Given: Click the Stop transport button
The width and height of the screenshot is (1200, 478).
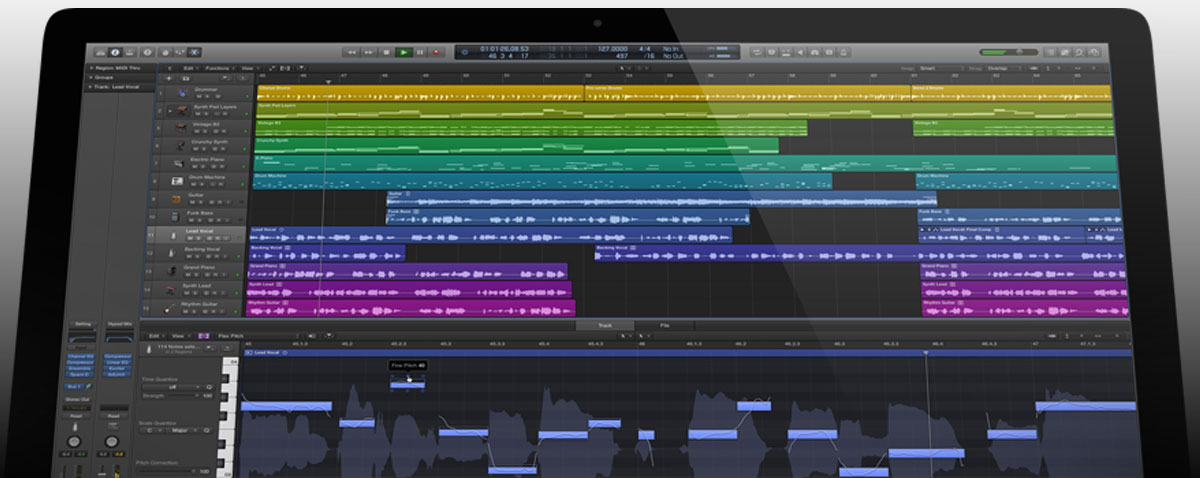Looking at the screenshot, I should pyautogui.click(x=386, y=51).
